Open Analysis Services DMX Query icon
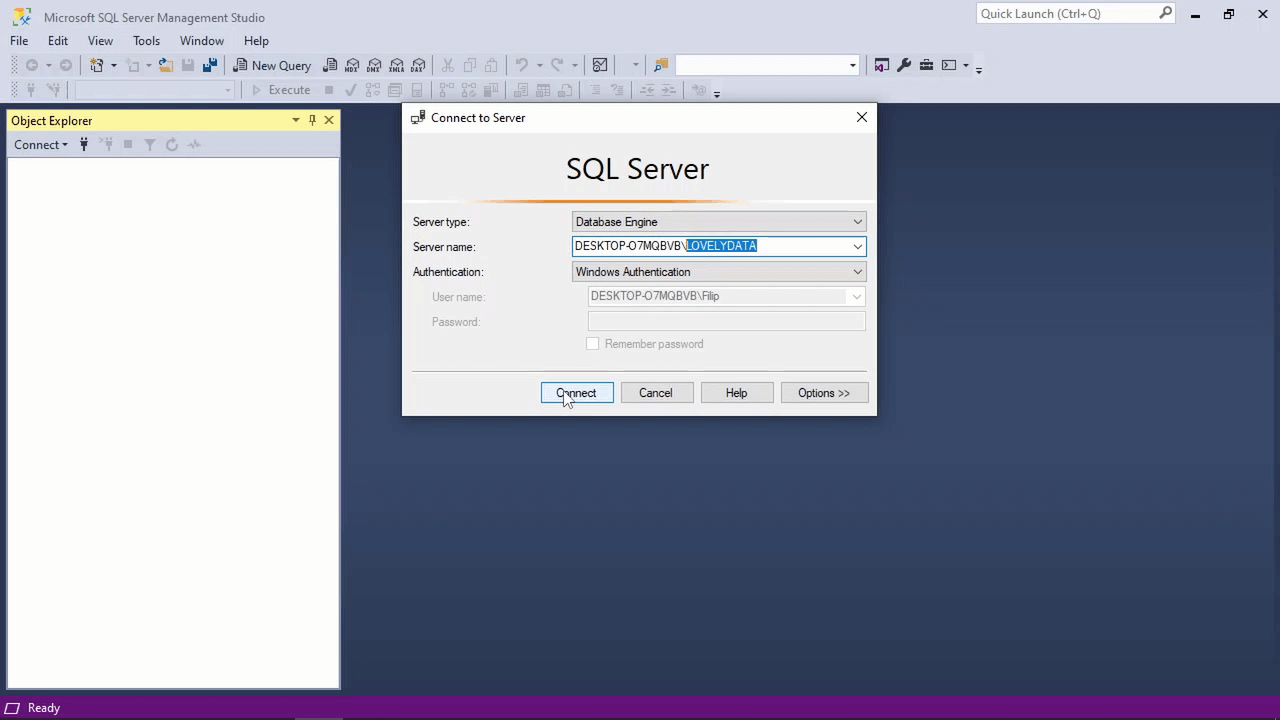1280x720 pixels. click(x=374, y=65)
